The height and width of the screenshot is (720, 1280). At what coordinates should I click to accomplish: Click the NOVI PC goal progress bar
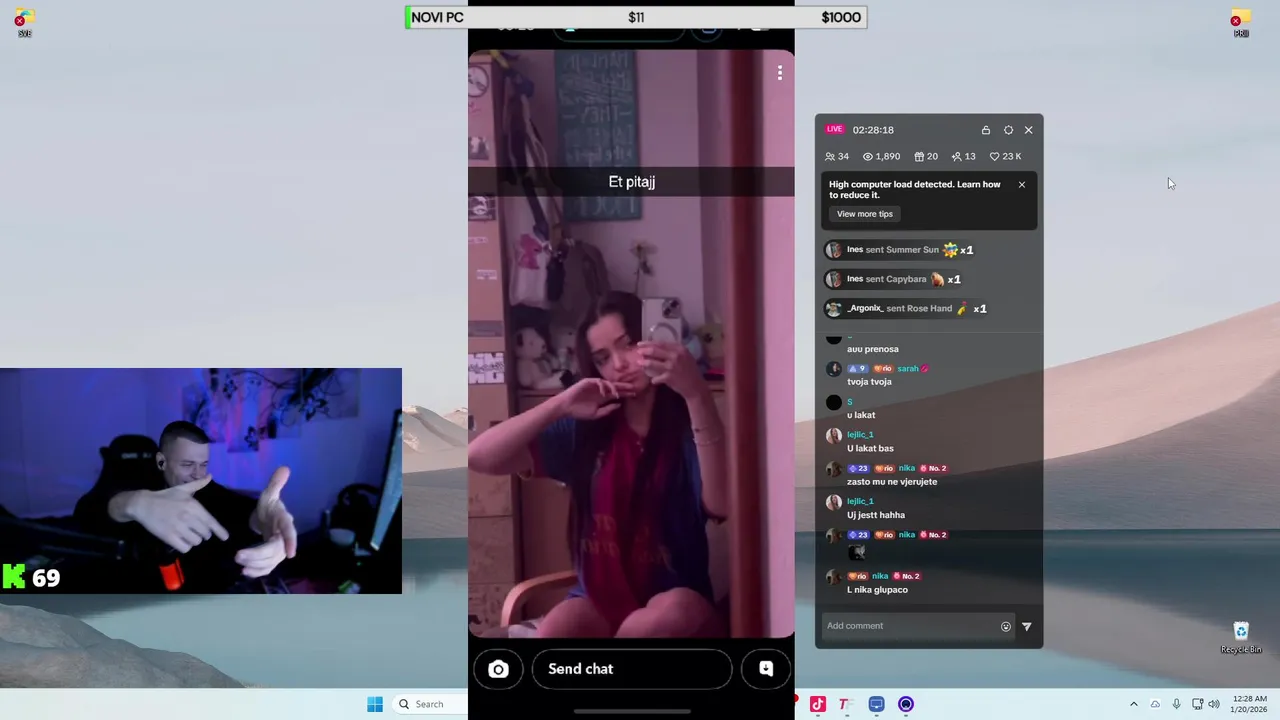[636, 17]
